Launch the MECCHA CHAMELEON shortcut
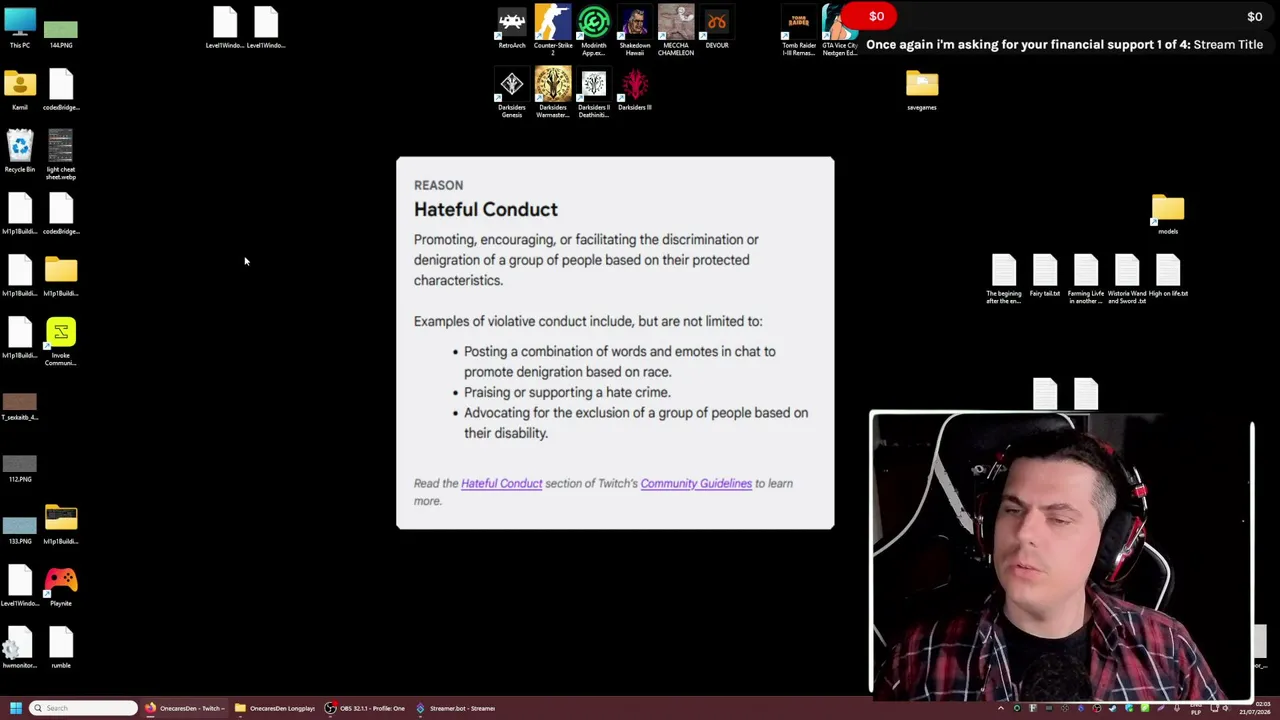The width and height of the screenshot is (1280, 720). coord(676,30)
